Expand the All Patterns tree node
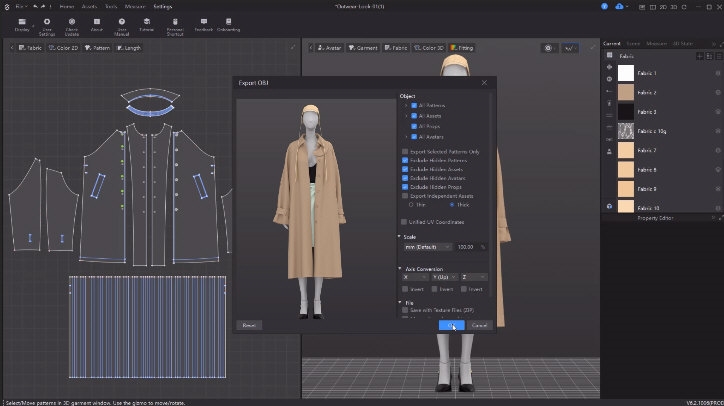This screenshot has width=724, height=406. (406, 106)
